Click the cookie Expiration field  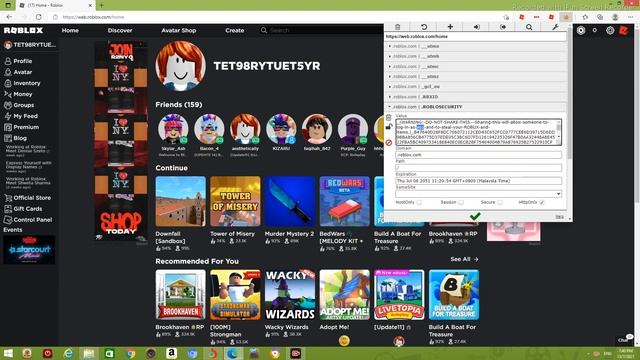tap(478, 180)
